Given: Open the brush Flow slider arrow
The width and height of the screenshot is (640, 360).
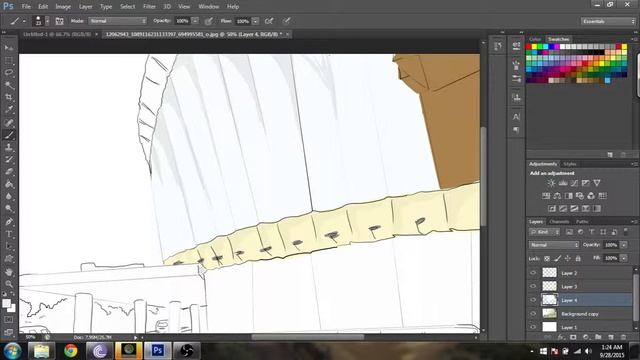Looking at the screenshot, I should tap(256, 21).
